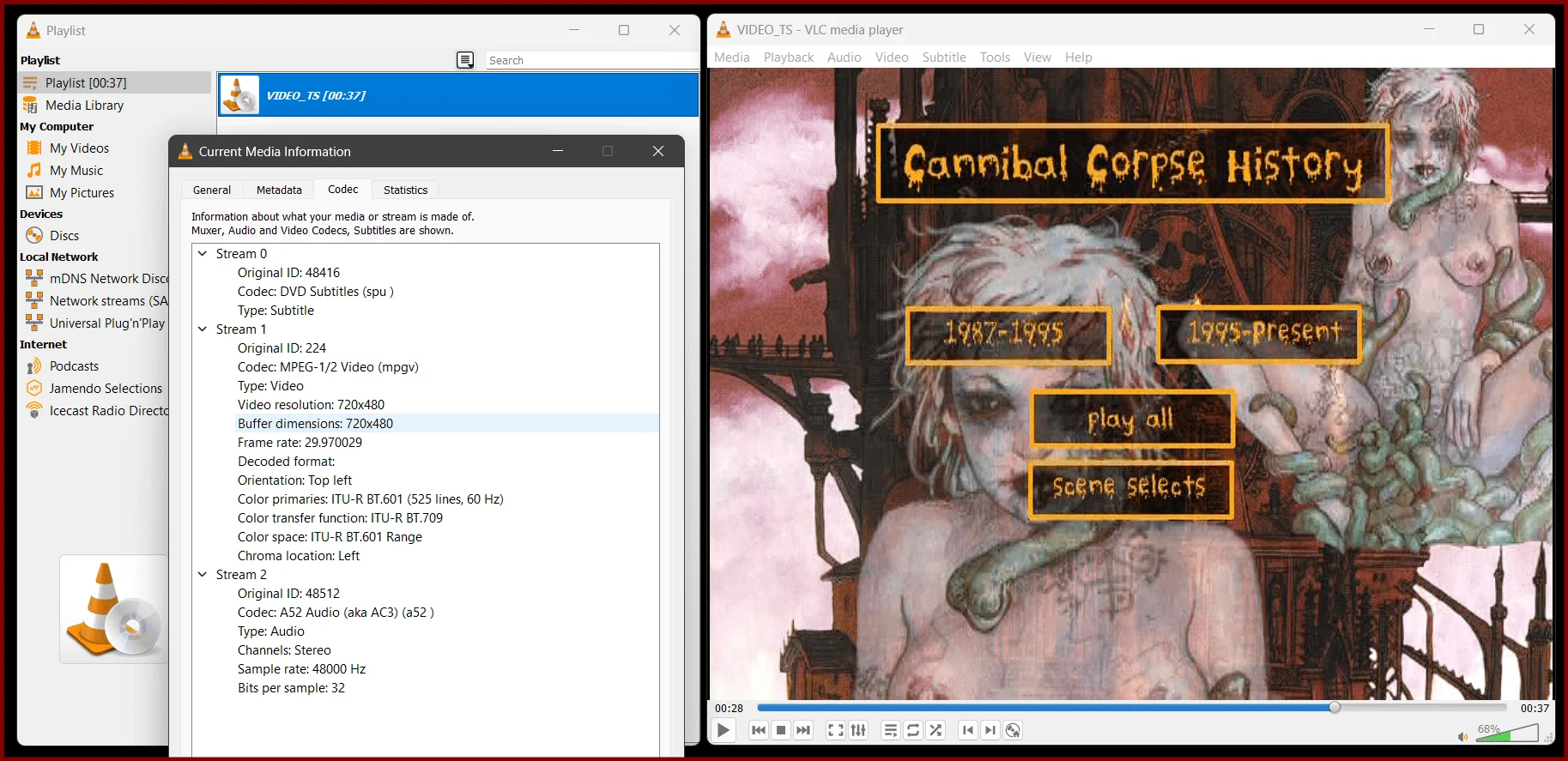1568x761 pixels.
Task: Select the 'play all' DVD menu button
Action: pyautogui.click(x=1131, y=419)
